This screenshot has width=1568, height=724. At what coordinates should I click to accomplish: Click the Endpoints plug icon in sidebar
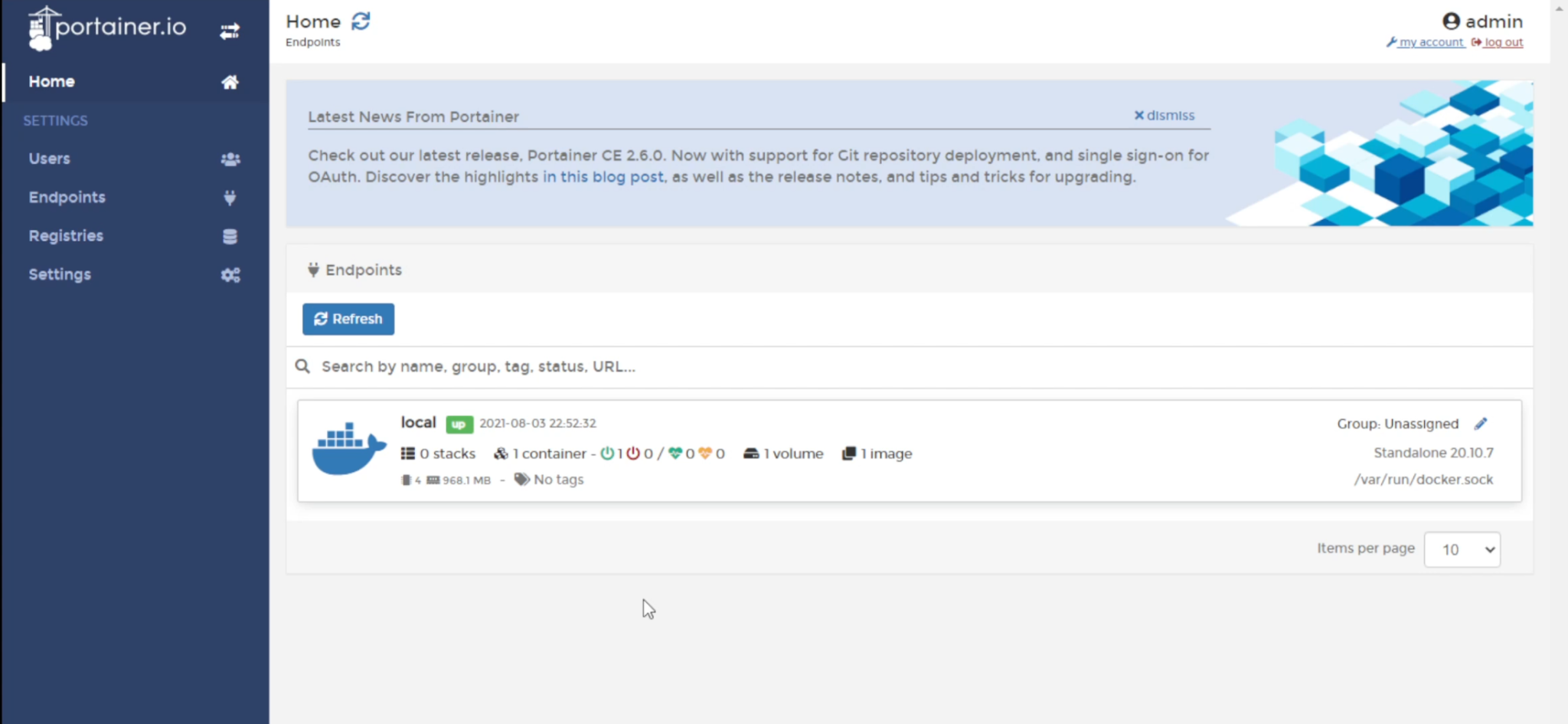(x=230, y=198)
